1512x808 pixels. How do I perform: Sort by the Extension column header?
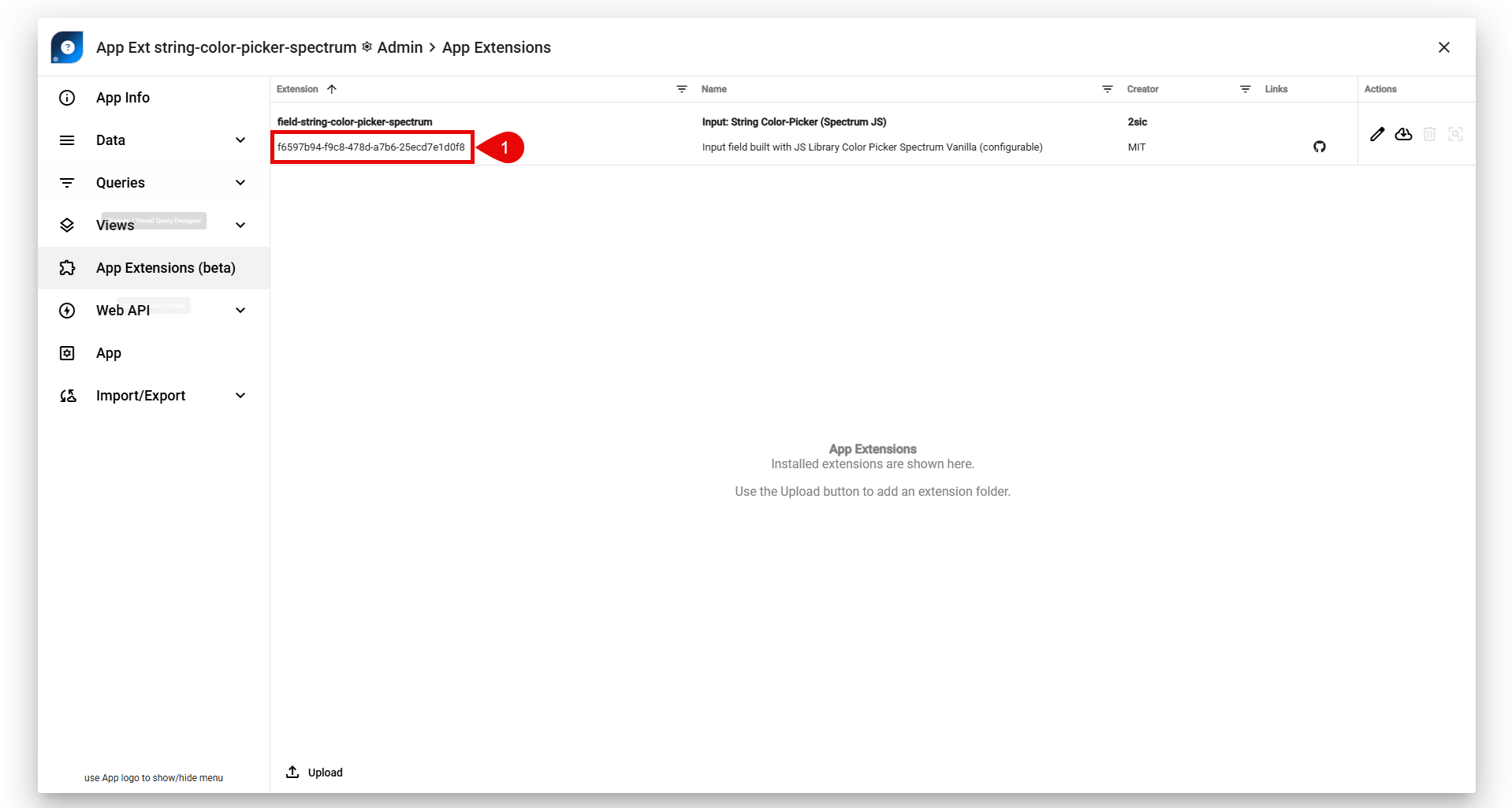298,89
